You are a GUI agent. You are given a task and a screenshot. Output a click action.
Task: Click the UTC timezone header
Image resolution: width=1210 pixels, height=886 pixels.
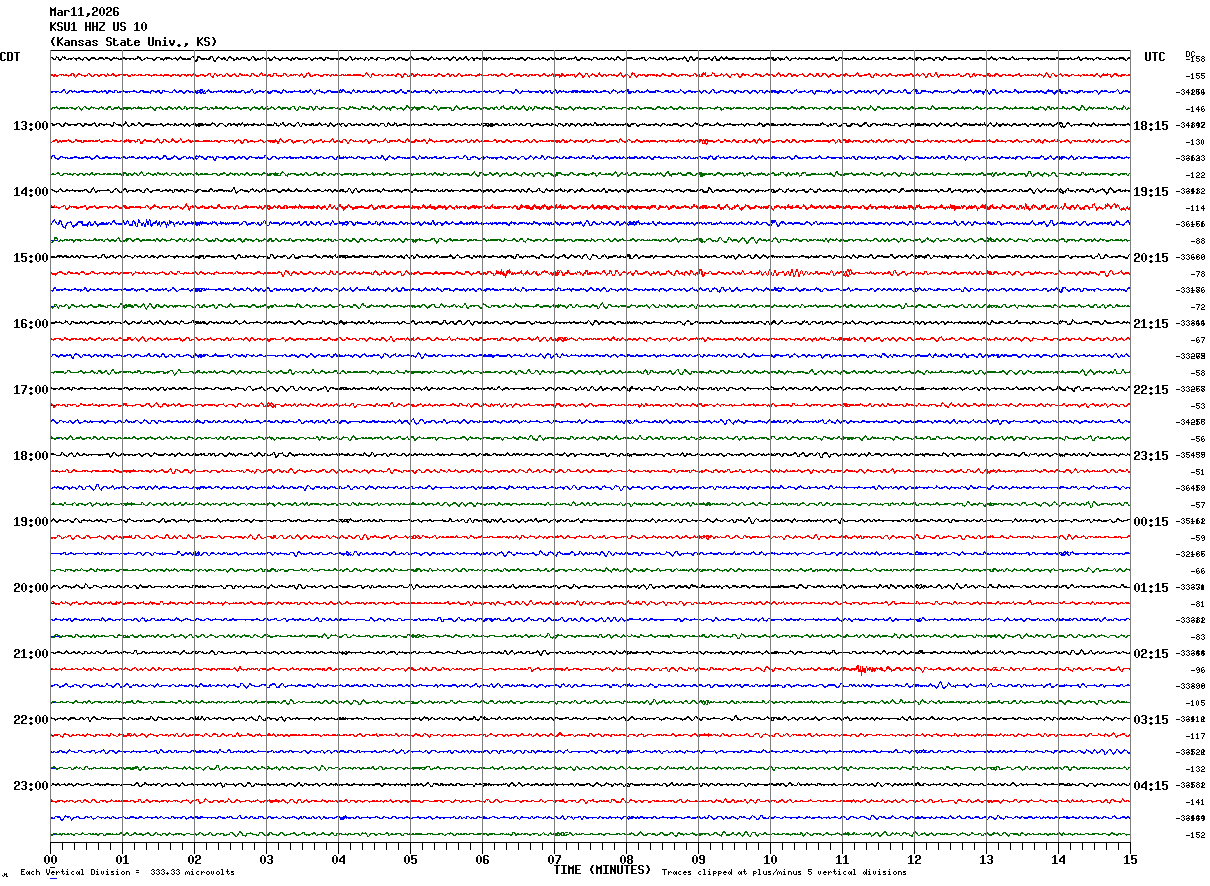[x=1155, y=57]
